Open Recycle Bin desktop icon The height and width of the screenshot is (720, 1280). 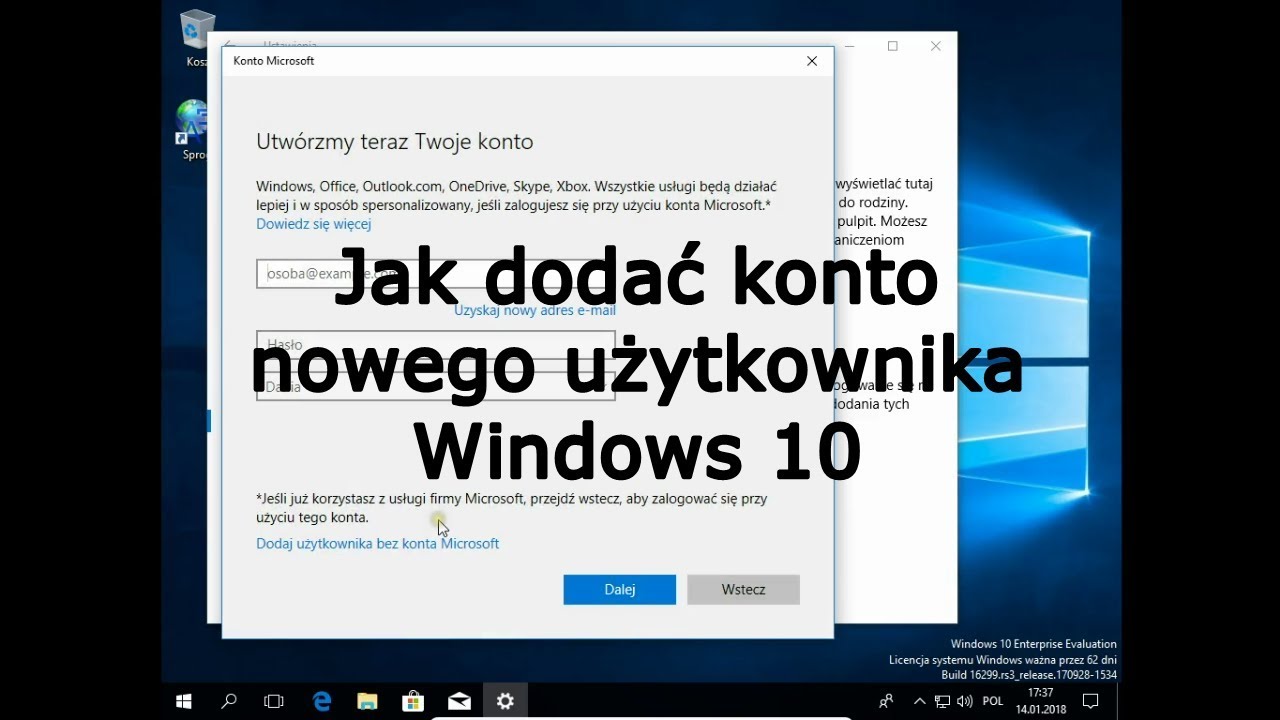click(197, 38)
